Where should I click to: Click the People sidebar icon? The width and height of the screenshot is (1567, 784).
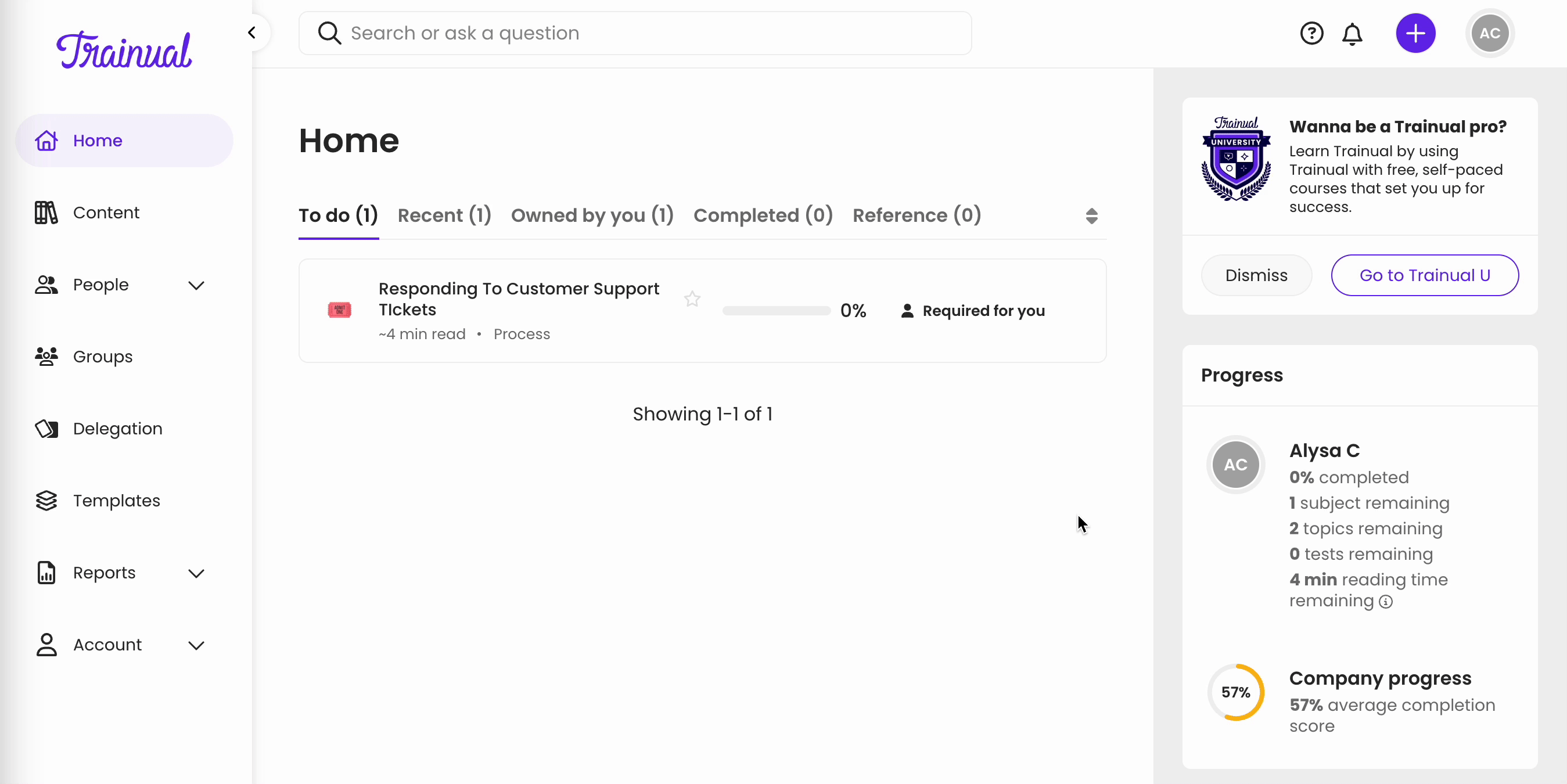[45, 283]
